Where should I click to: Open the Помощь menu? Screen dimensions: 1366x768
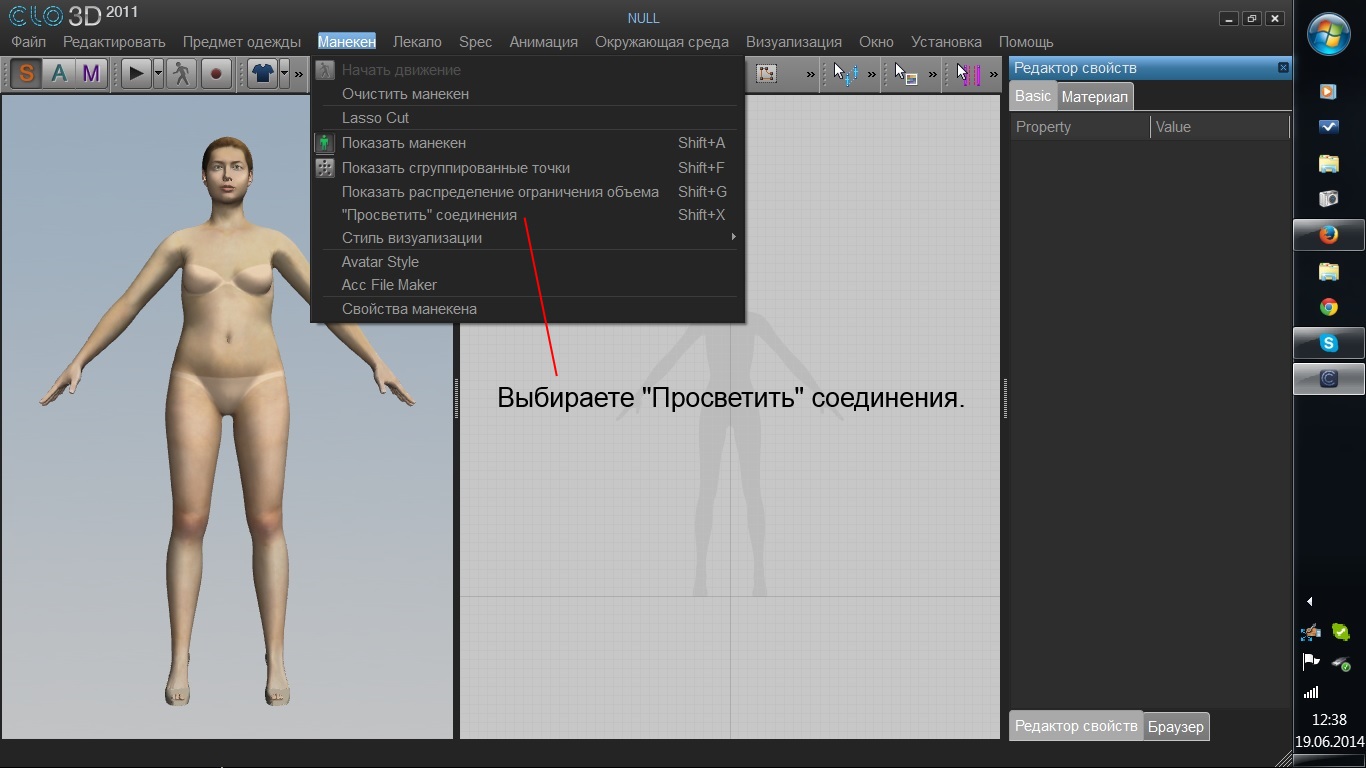point(1026,42)
